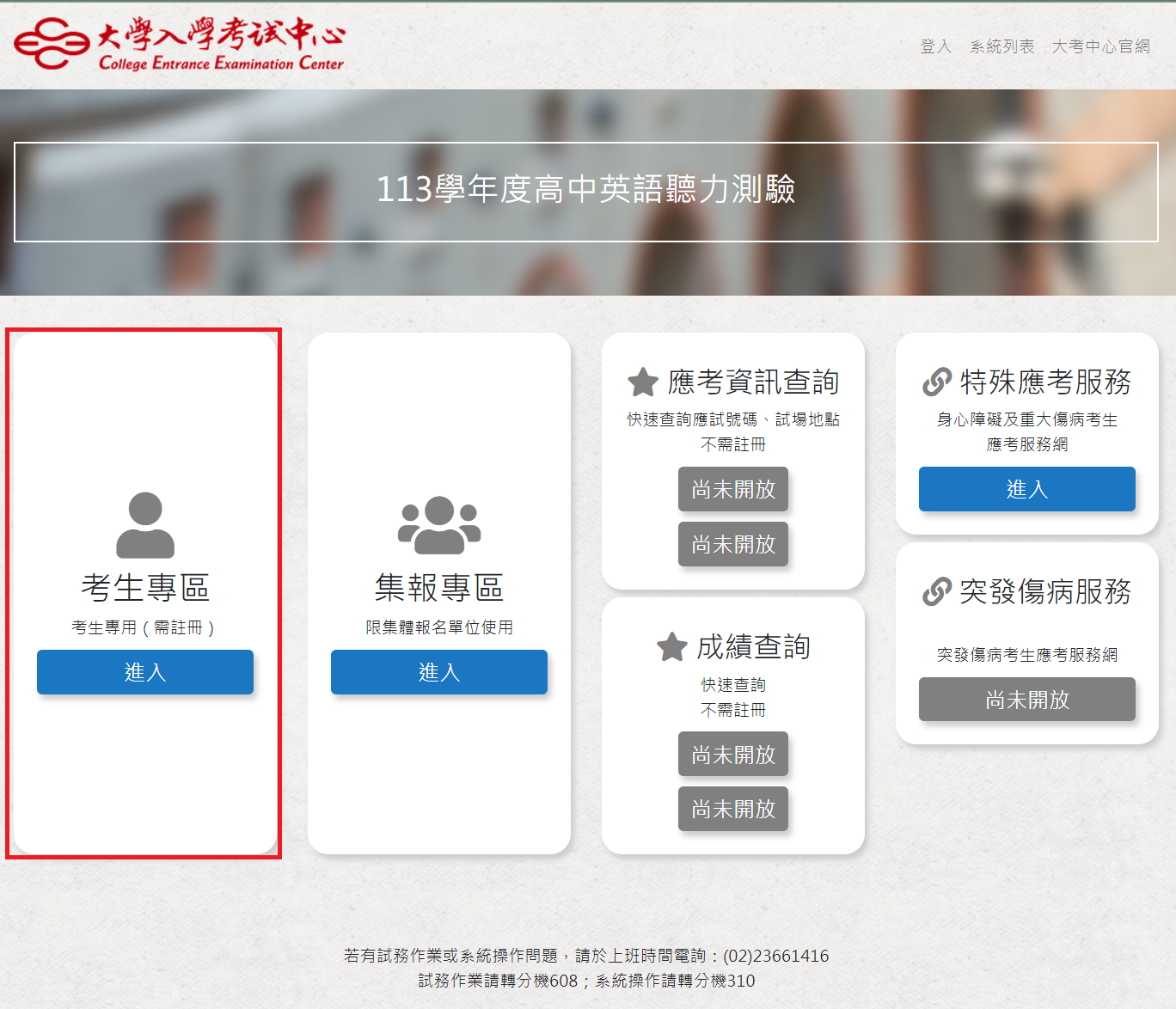
Task: Click the footer line with phone (02)23661416
Action: tap(586, 956)
